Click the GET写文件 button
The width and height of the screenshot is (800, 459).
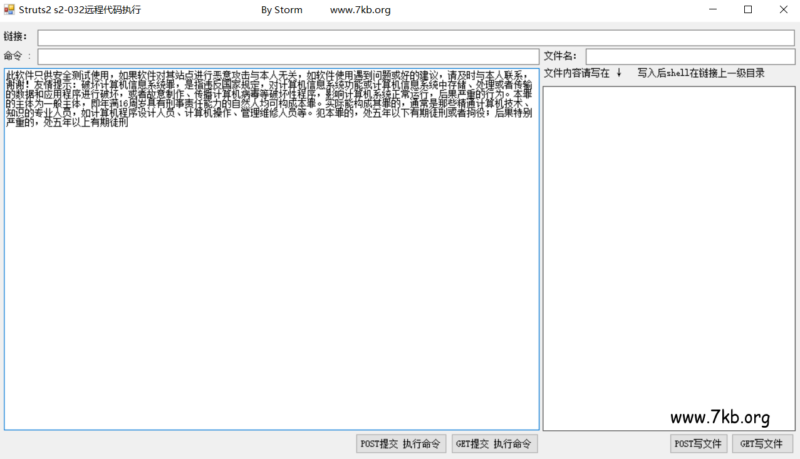[762, 444]
